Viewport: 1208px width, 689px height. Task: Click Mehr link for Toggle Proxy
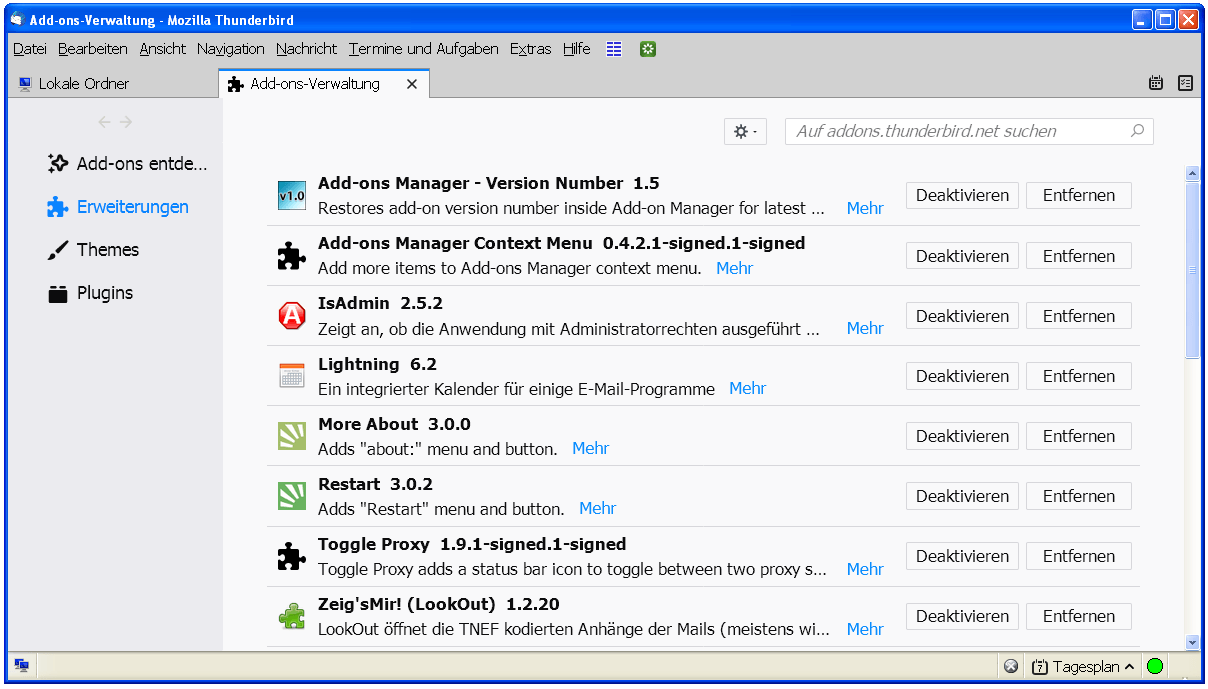tap(865, 569)
